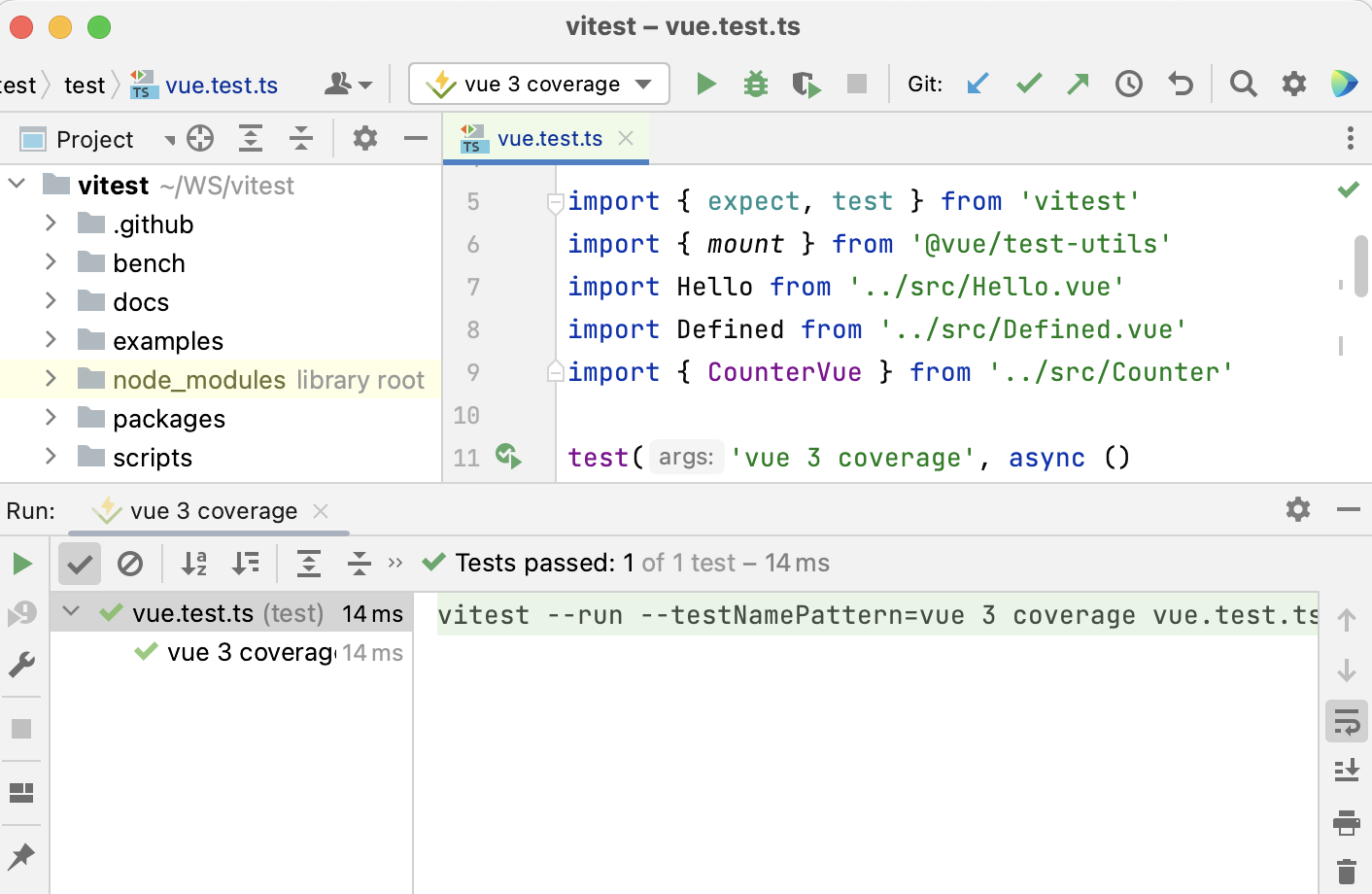The image size is (1372, 894).
Task: Close the vue.test.ts editor tab
Action: (627, 138)
